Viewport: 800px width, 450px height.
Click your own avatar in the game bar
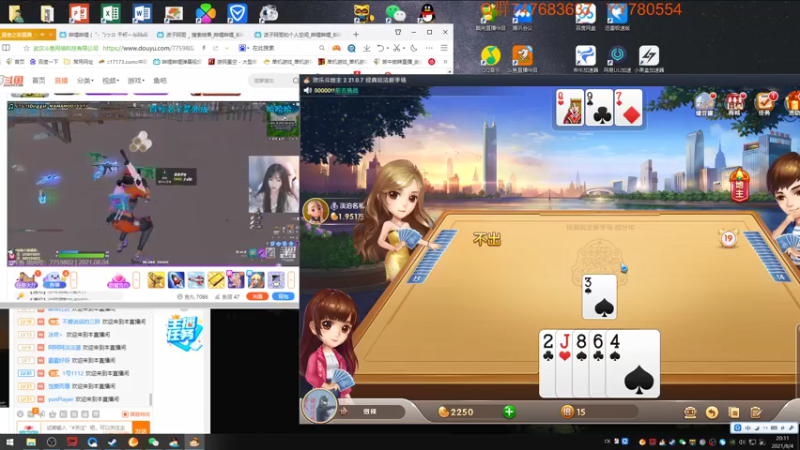[319, 406]
